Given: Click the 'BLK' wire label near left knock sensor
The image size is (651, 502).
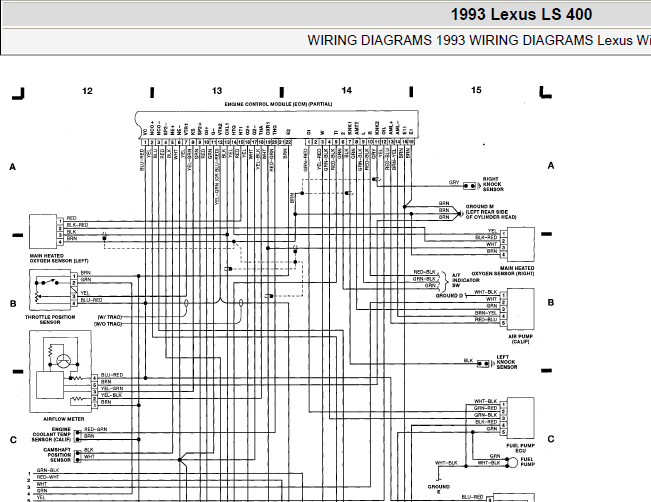Looking at the screenshot, I should tap(468, 360).
